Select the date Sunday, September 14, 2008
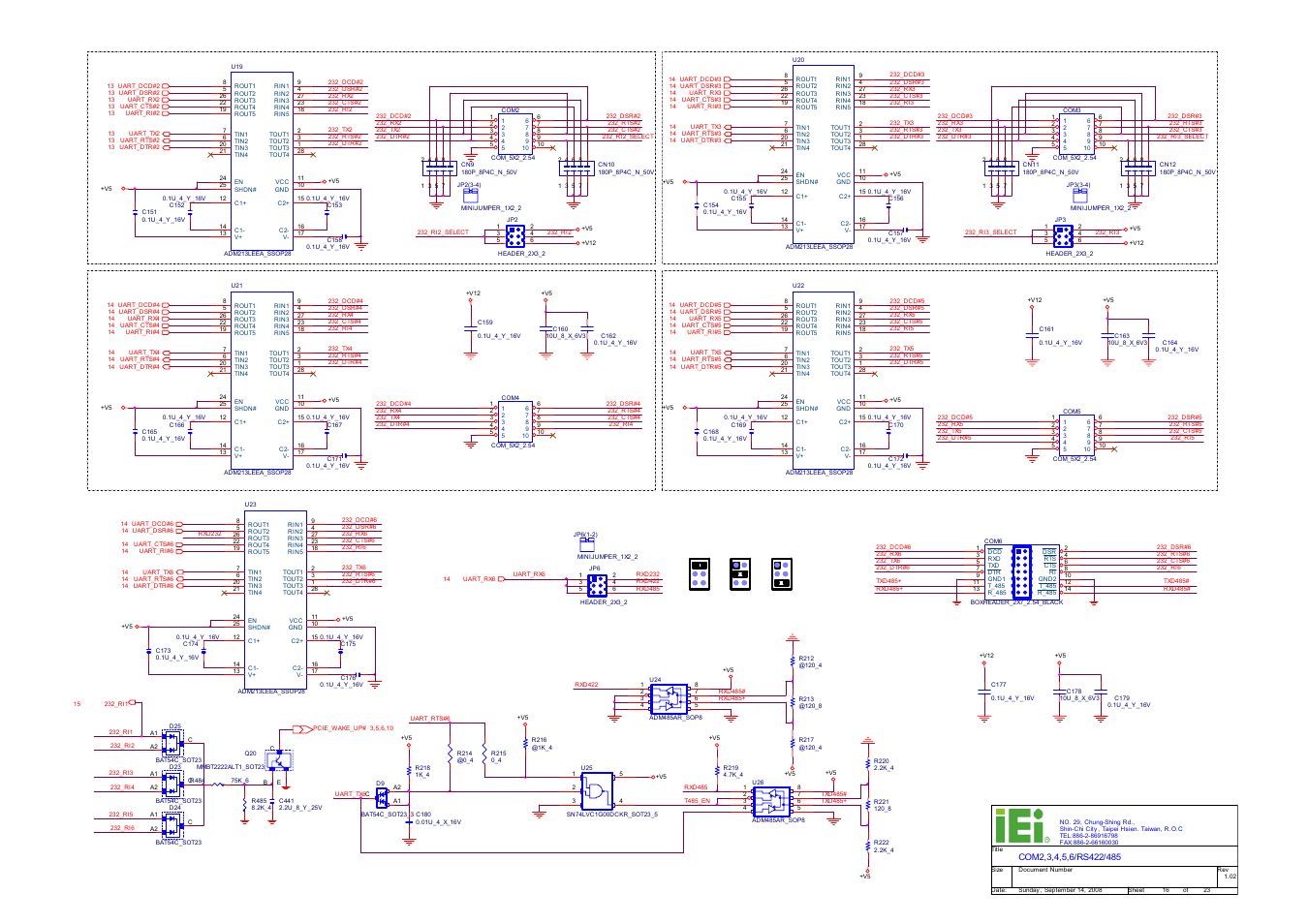Screen dimensions: 1308x924 [1060, 890]
